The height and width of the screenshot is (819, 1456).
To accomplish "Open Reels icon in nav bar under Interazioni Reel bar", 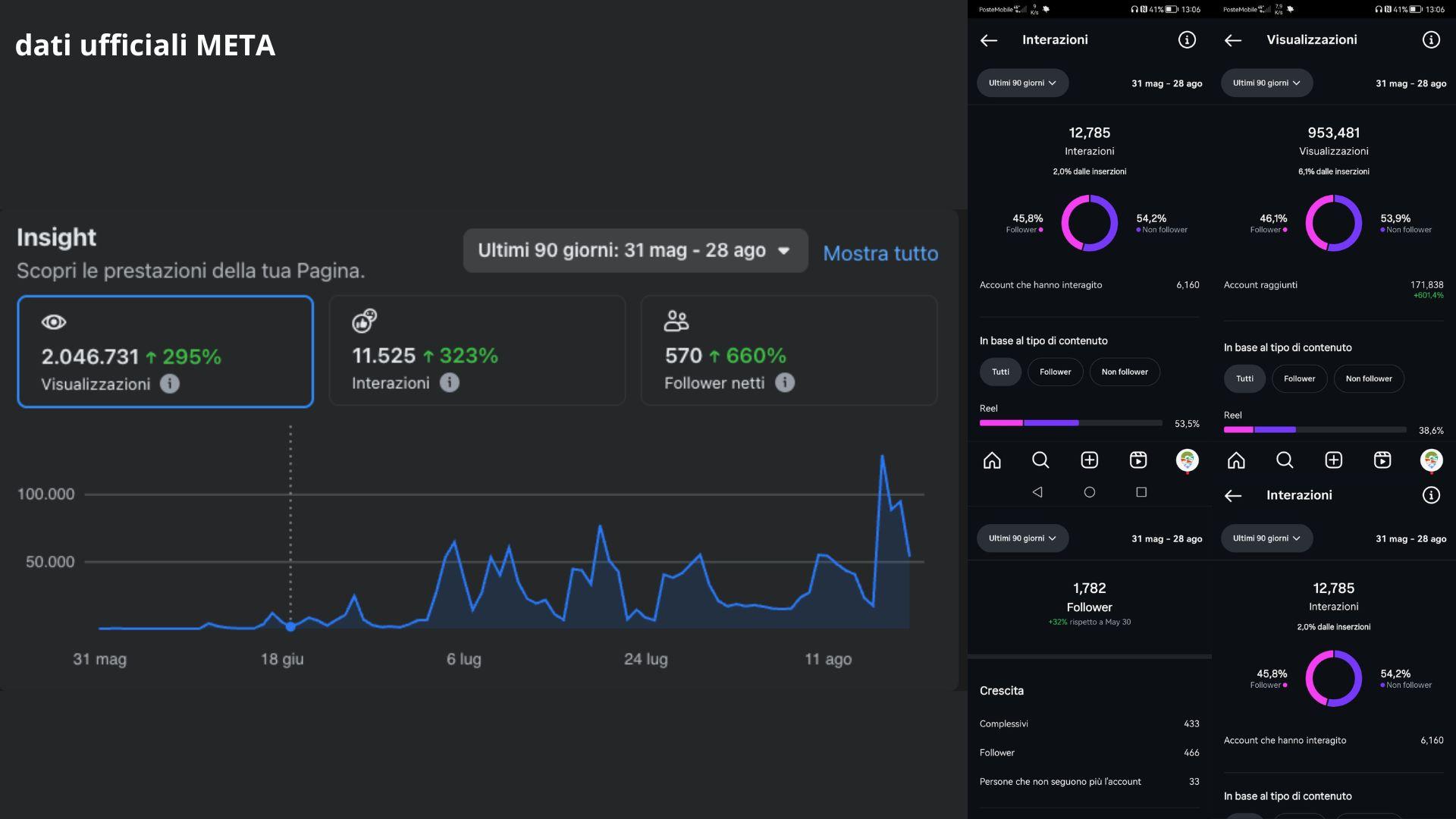I will [1138, 460].
